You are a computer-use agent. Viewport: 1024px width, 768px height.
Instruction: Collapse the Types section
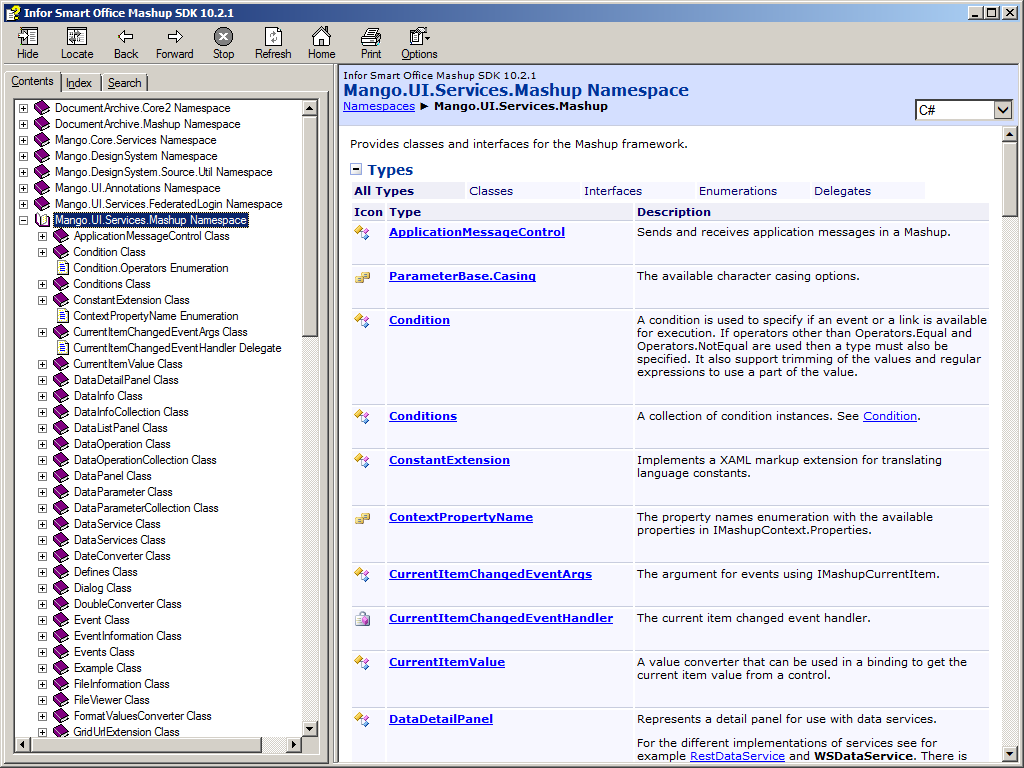click(x=356, y=170)
